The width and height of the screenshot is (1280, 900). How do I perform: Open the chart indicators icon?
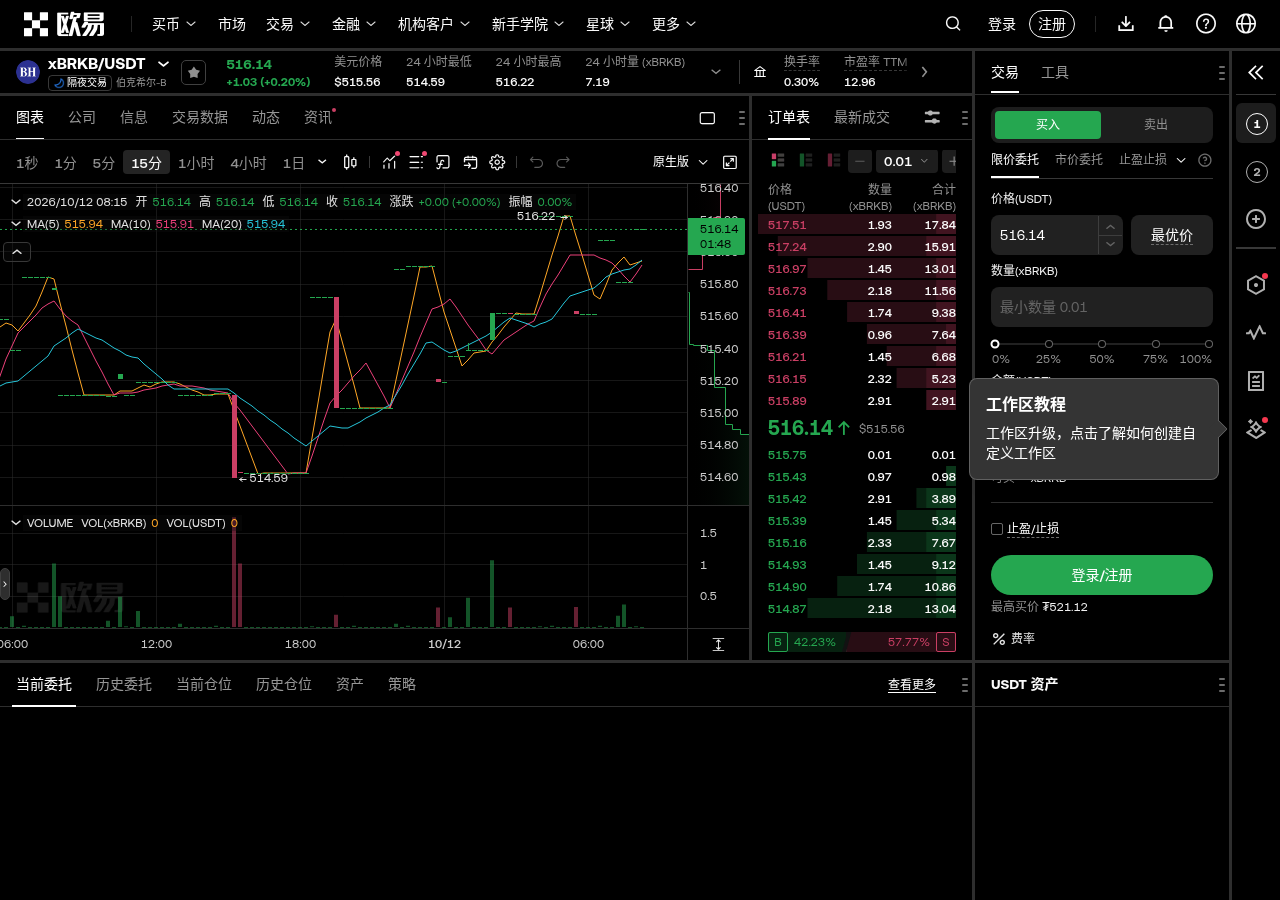[x=390, y=162]
